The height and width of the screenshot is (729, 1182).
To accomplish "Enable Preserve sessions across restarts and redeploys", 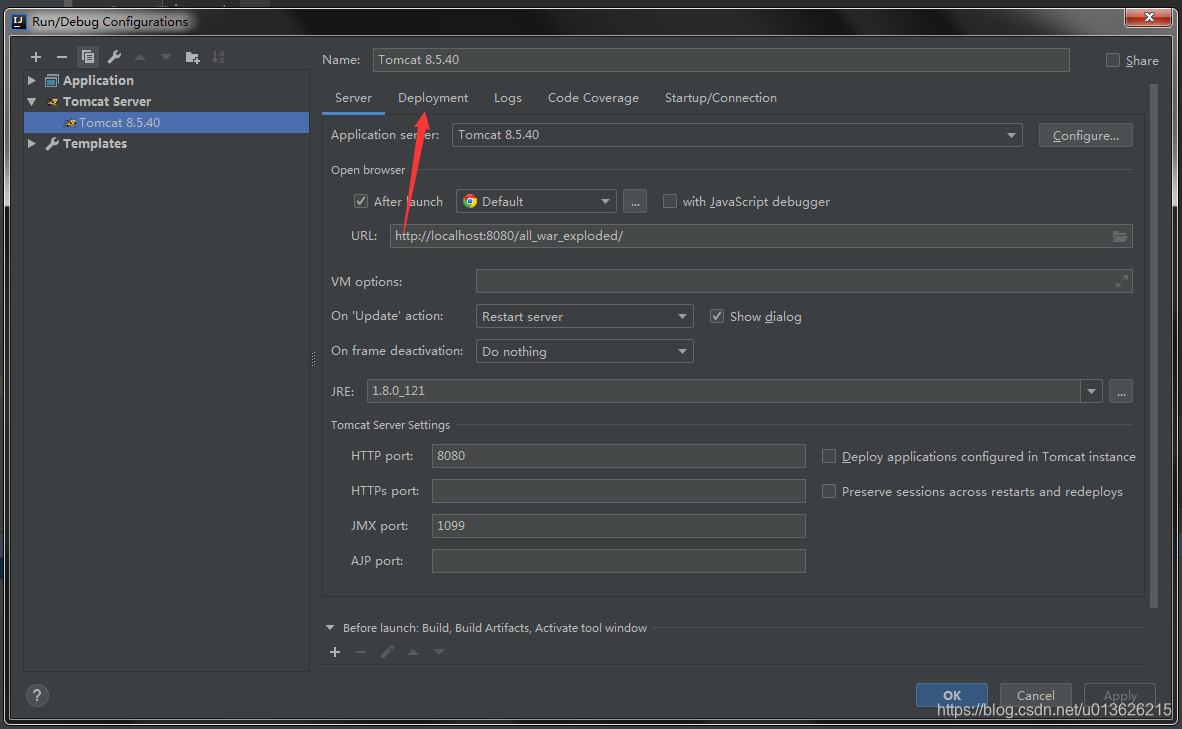I will (828, 492).
